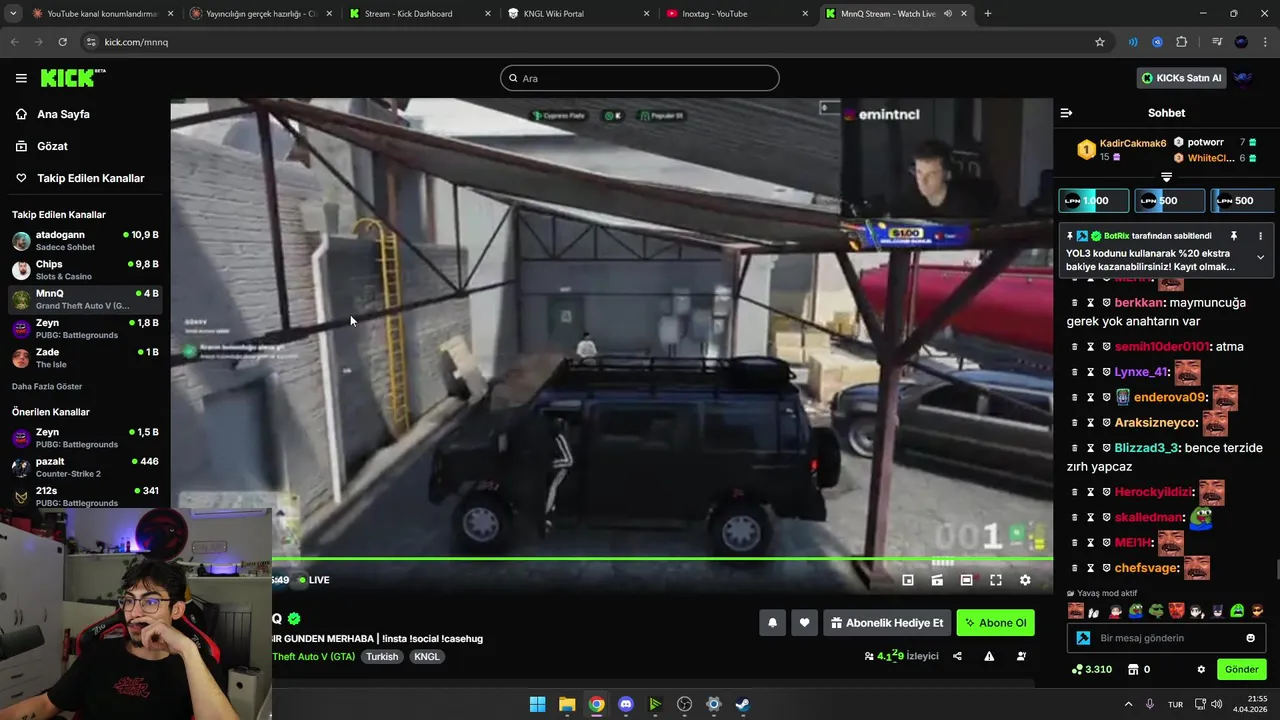Open moderator gavel icon in message box

[x=1083, y=638]
